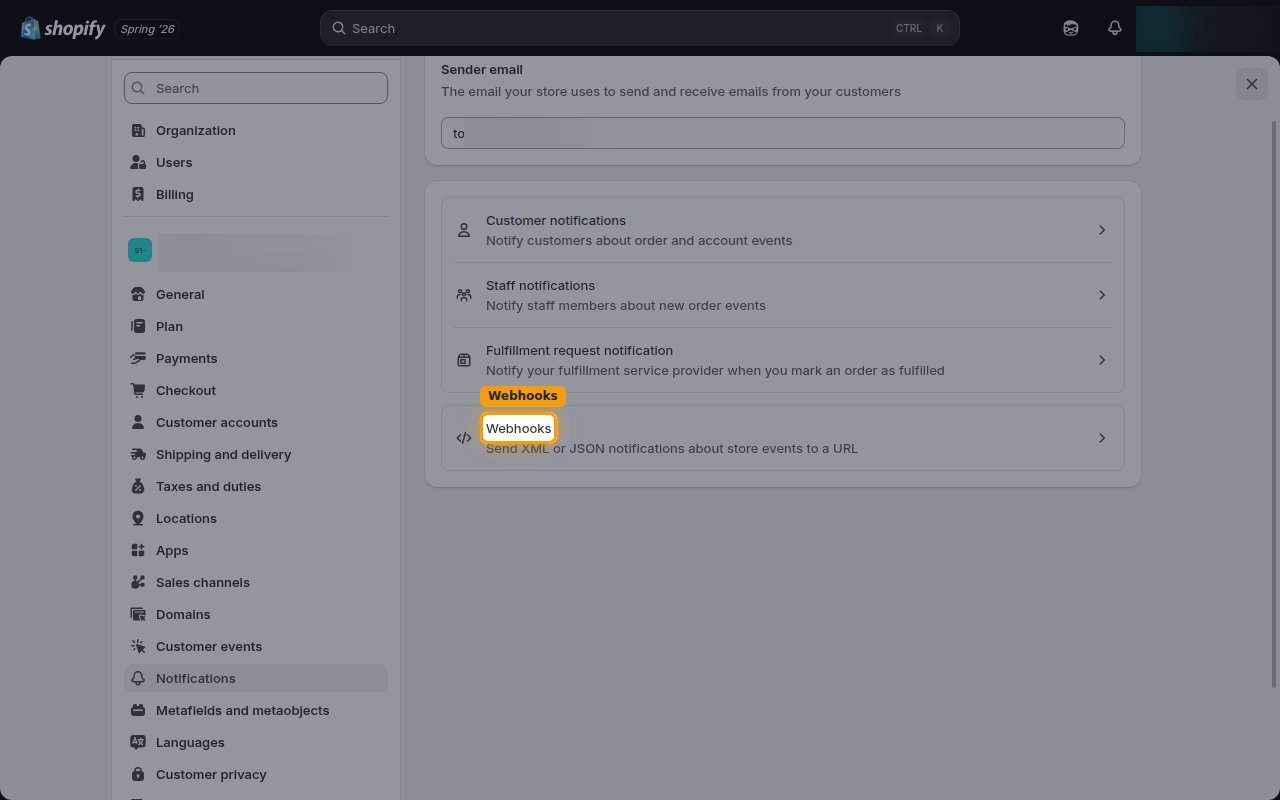Viewport: 1280px width, 800px height.
Task: Open Customer privacy settings
Action: [x=256, y=774]
